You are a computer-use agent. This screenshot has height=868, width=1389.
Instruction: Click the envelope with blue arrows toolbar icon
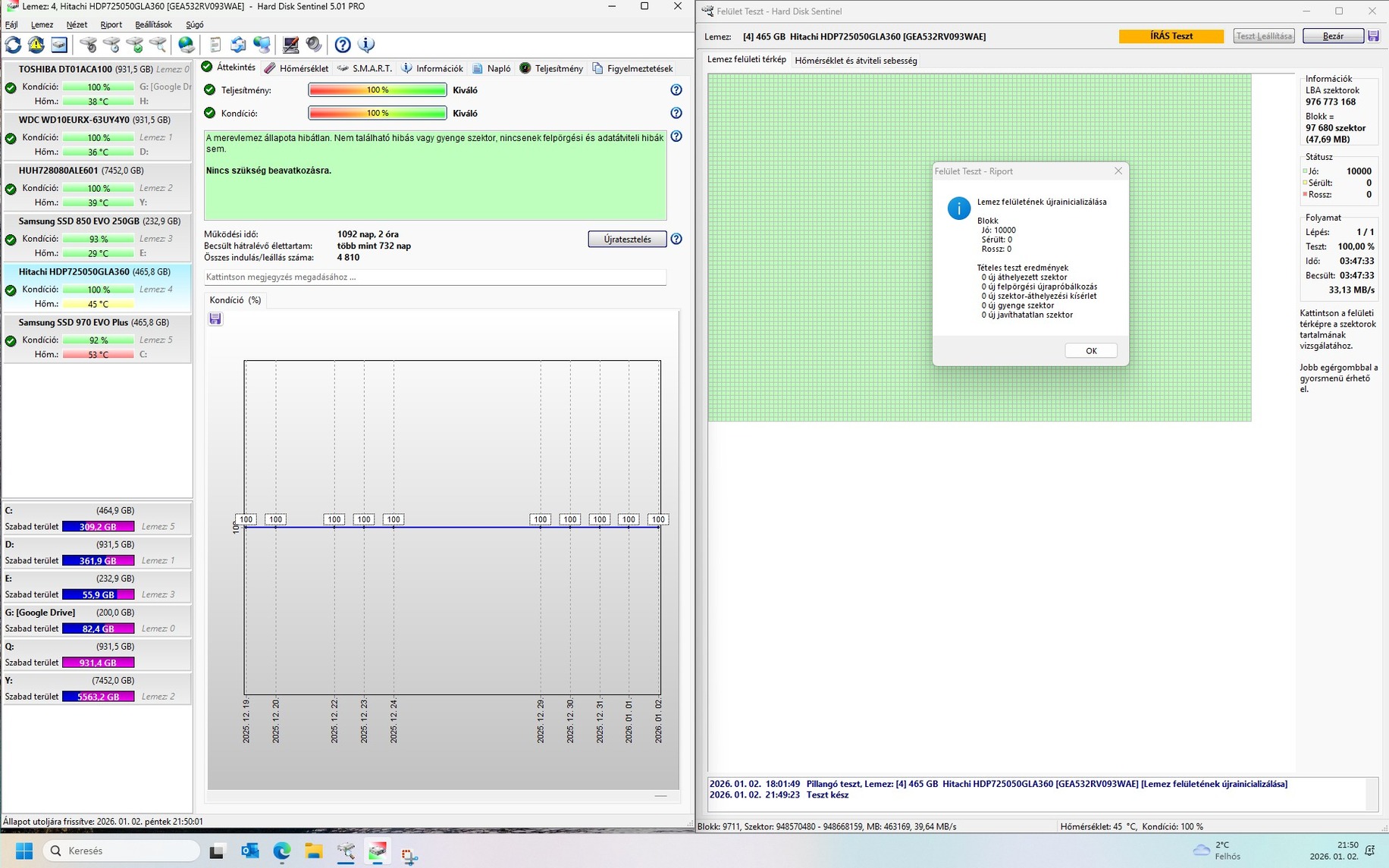238,45
